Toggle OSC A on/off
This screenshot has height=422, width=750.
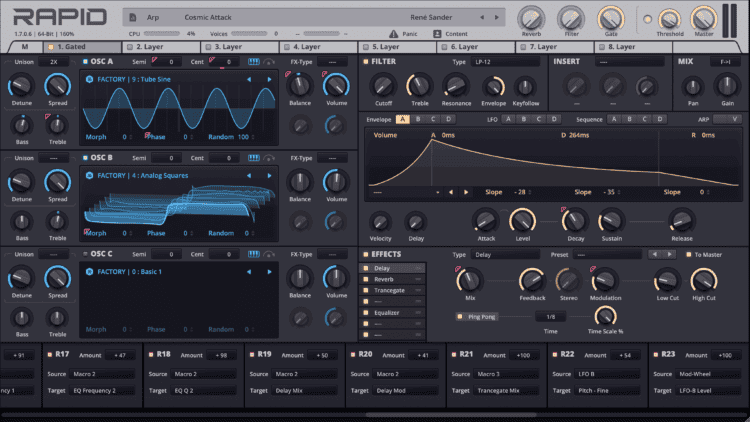[85, 62]
